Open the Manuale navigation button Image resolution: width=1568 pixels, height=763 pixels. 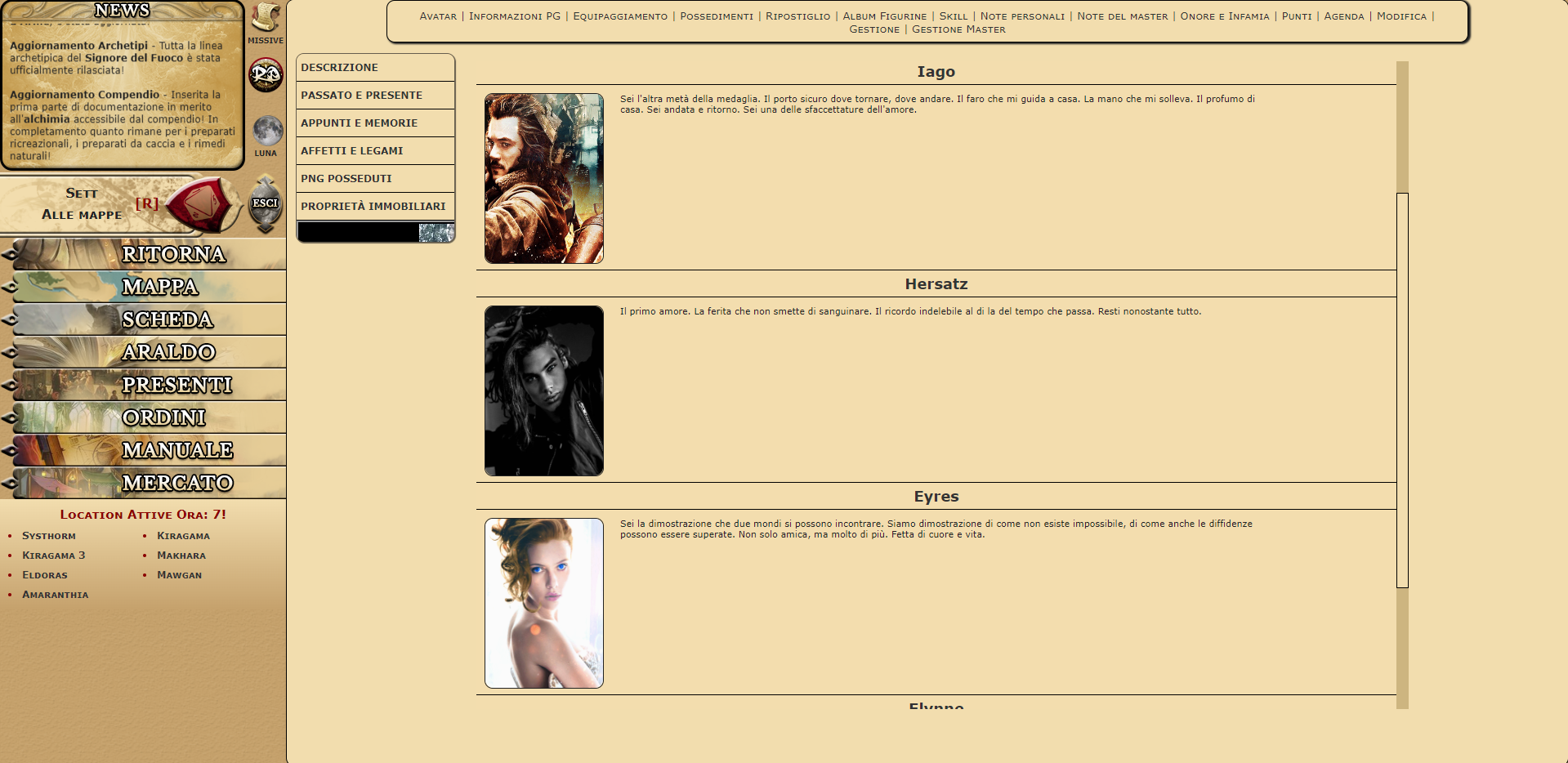tap(143, 450)
